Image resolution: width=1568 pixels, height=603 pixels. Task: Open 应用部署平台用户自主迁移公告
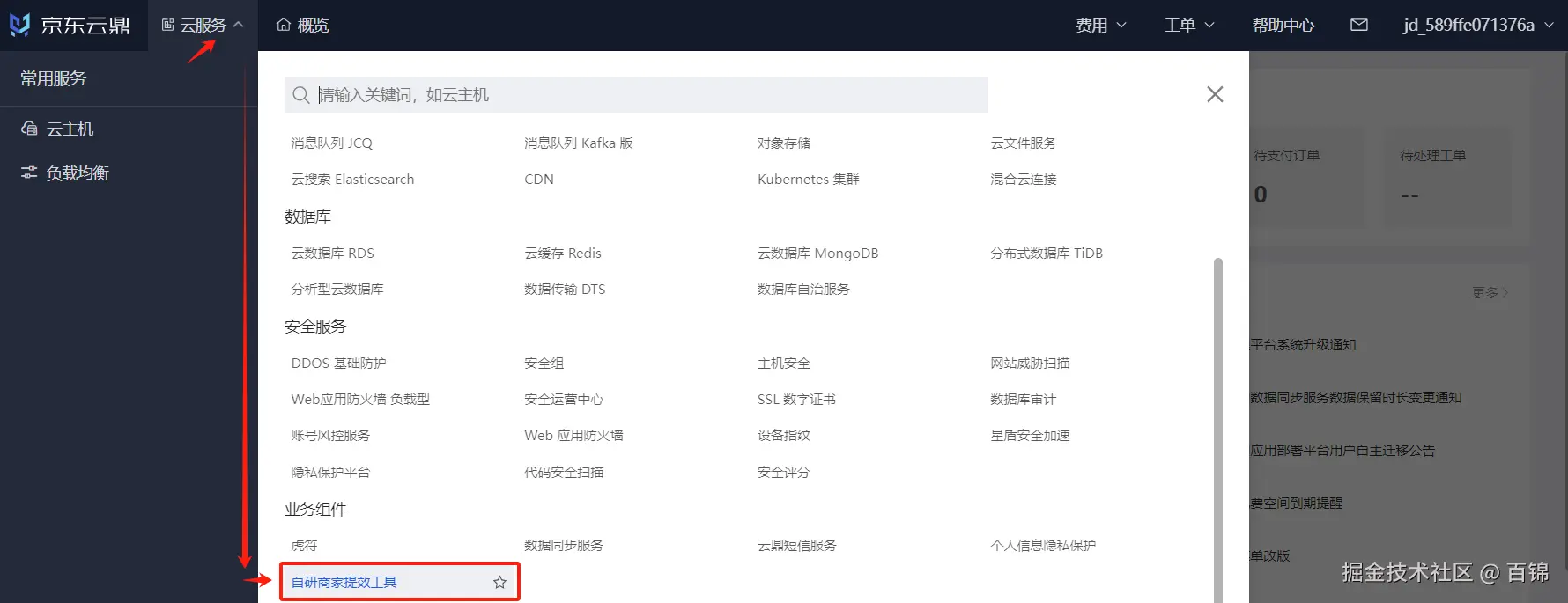tap(1342, 451)
